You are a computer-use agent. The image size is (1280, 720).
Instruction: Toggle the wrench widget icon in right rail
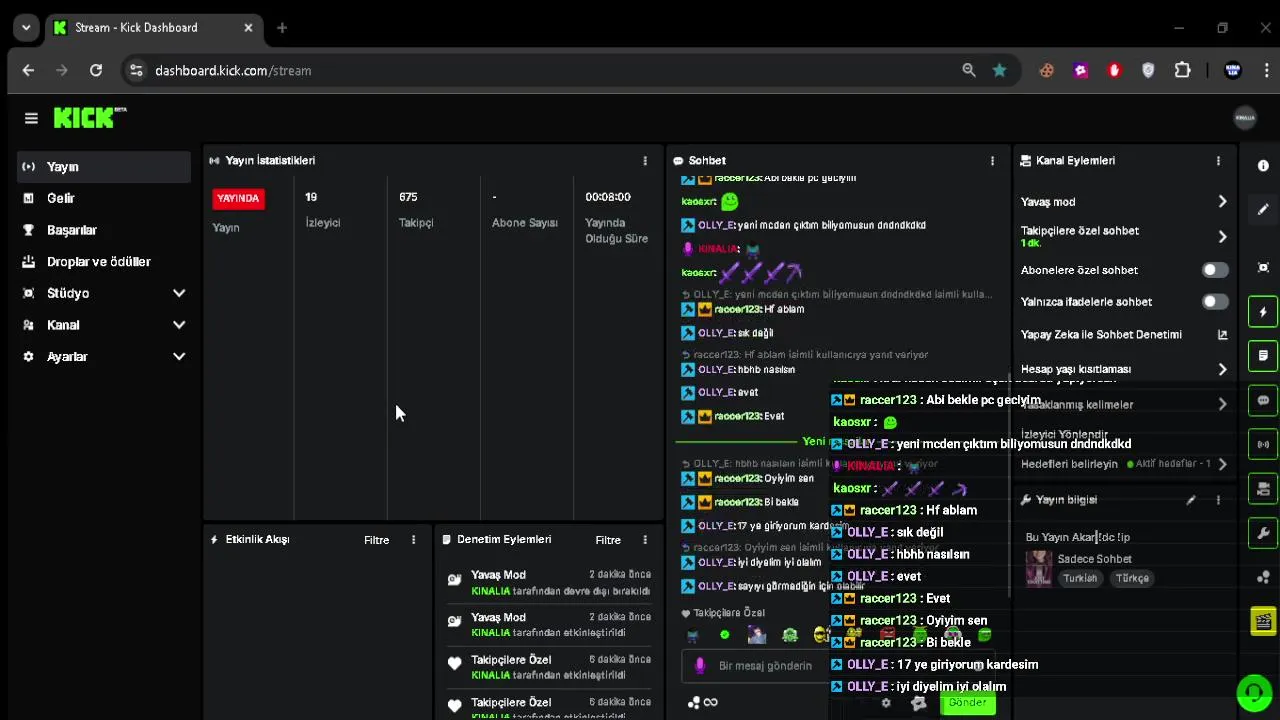click(1263, 533)
